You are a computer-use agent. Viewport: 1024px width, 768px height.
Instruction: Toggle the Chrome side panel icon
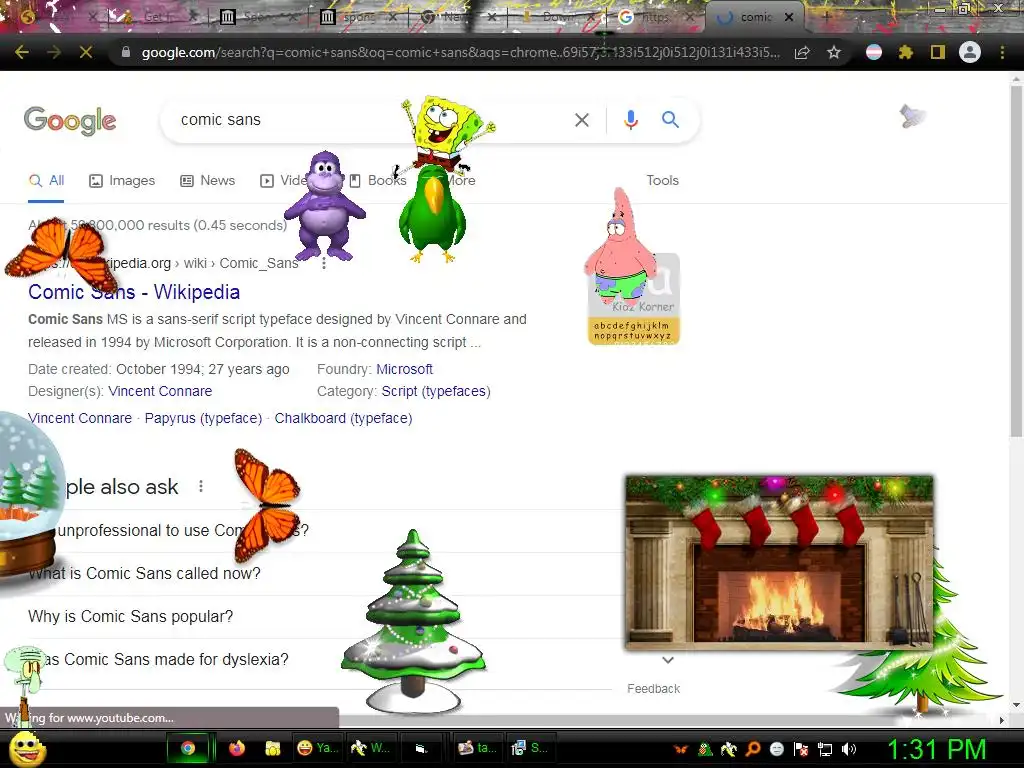coord(938,52)
